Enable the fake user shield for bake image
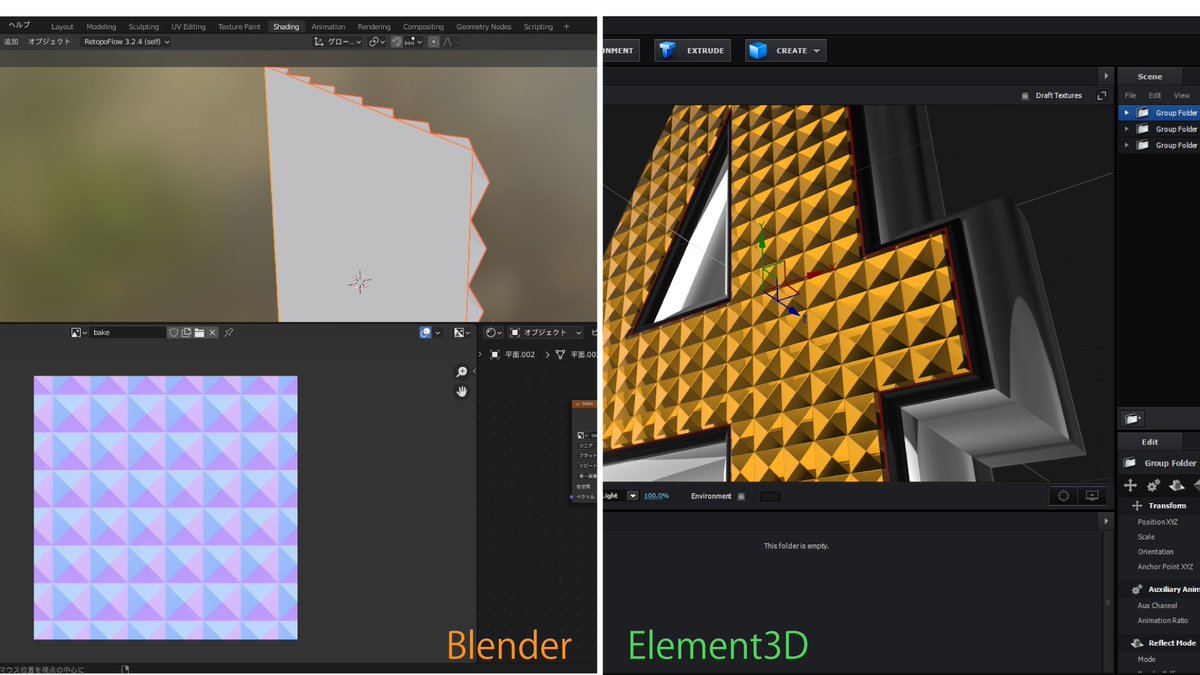Image resolution: width=1200 pixels, height=675 pixels. [172, 332]
